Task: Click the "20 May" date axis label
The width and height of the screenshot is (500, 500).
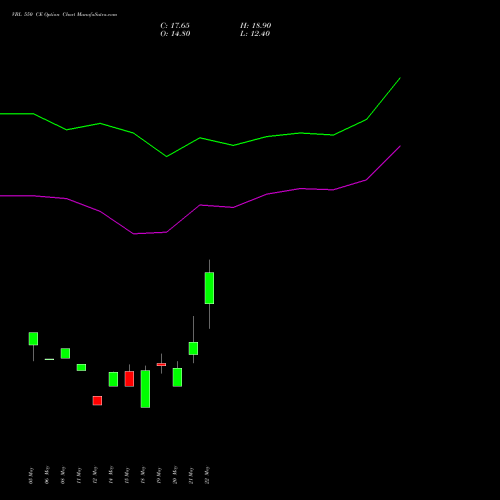Action: pos(175,475)
